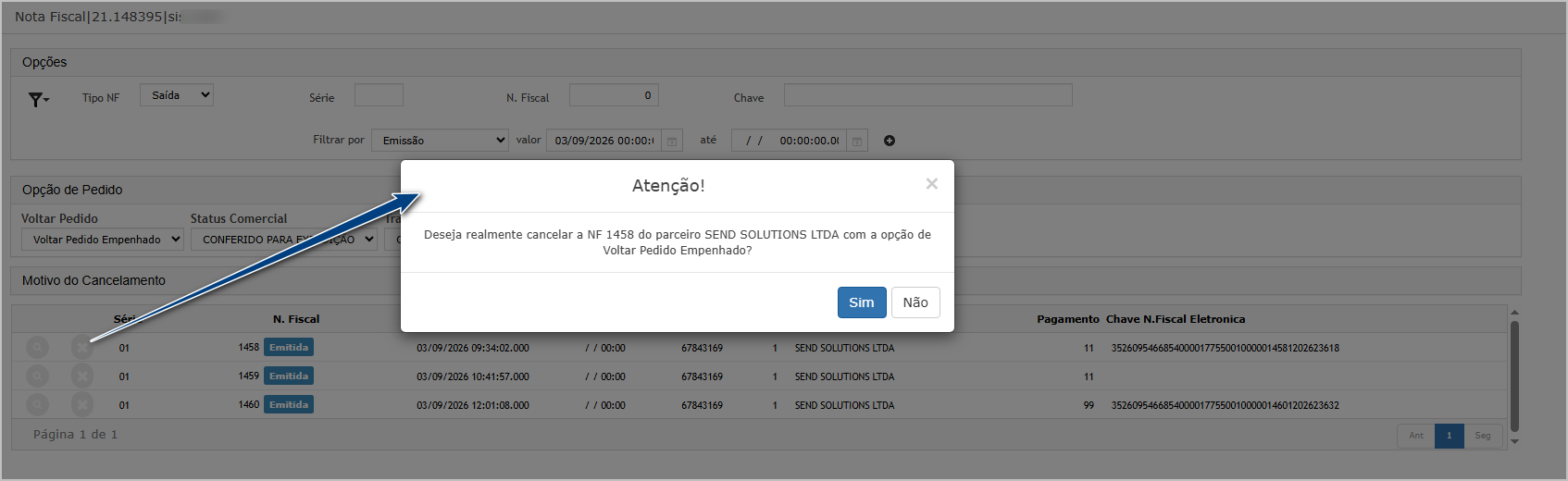This screenshot has width=1568, height=481.
Task: Click the Chave N.Fiscal Eletronica column header
Action: 1176,319
